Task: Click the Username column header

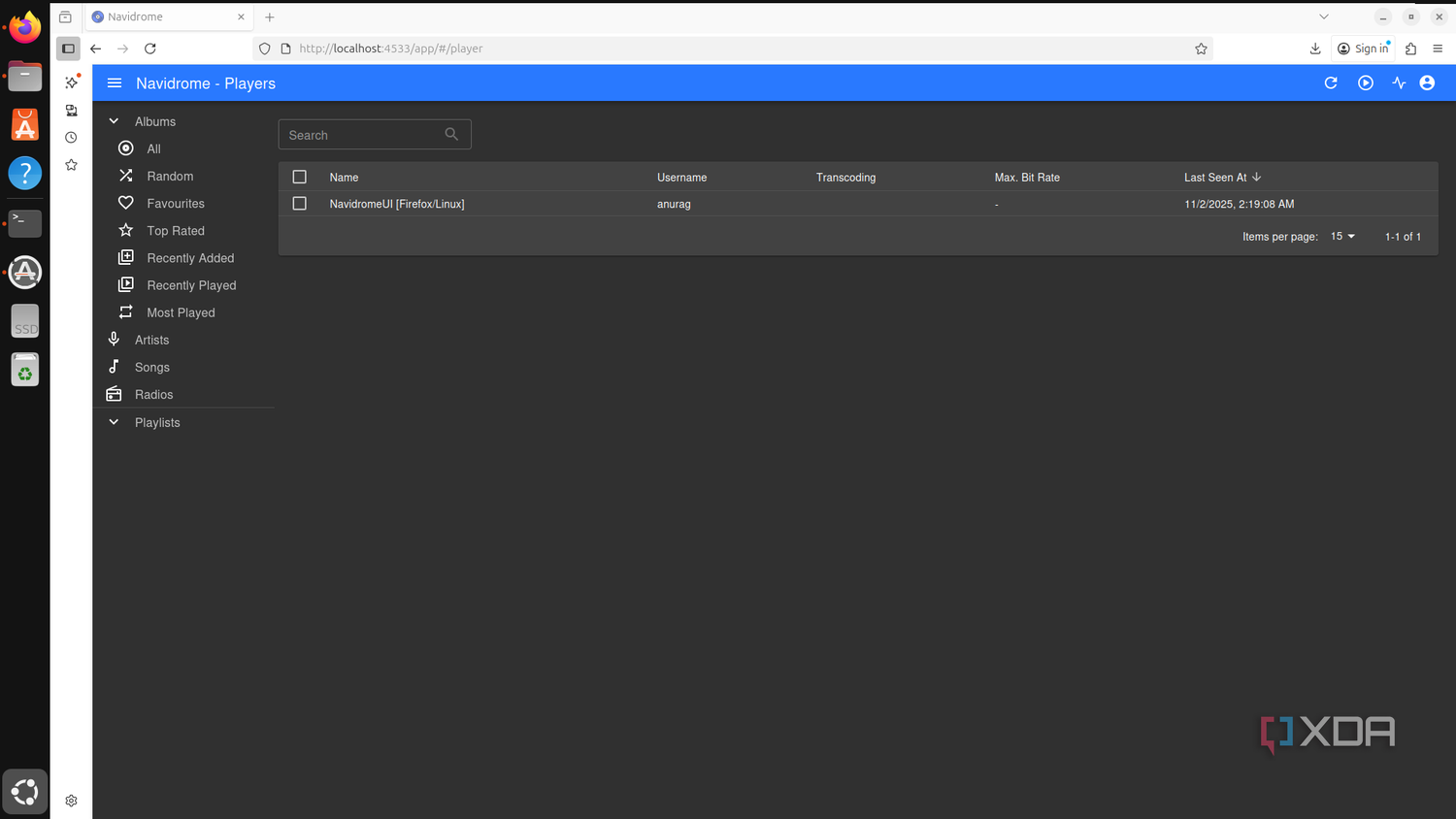Action: pyautogui.click(x=681, y=177)
